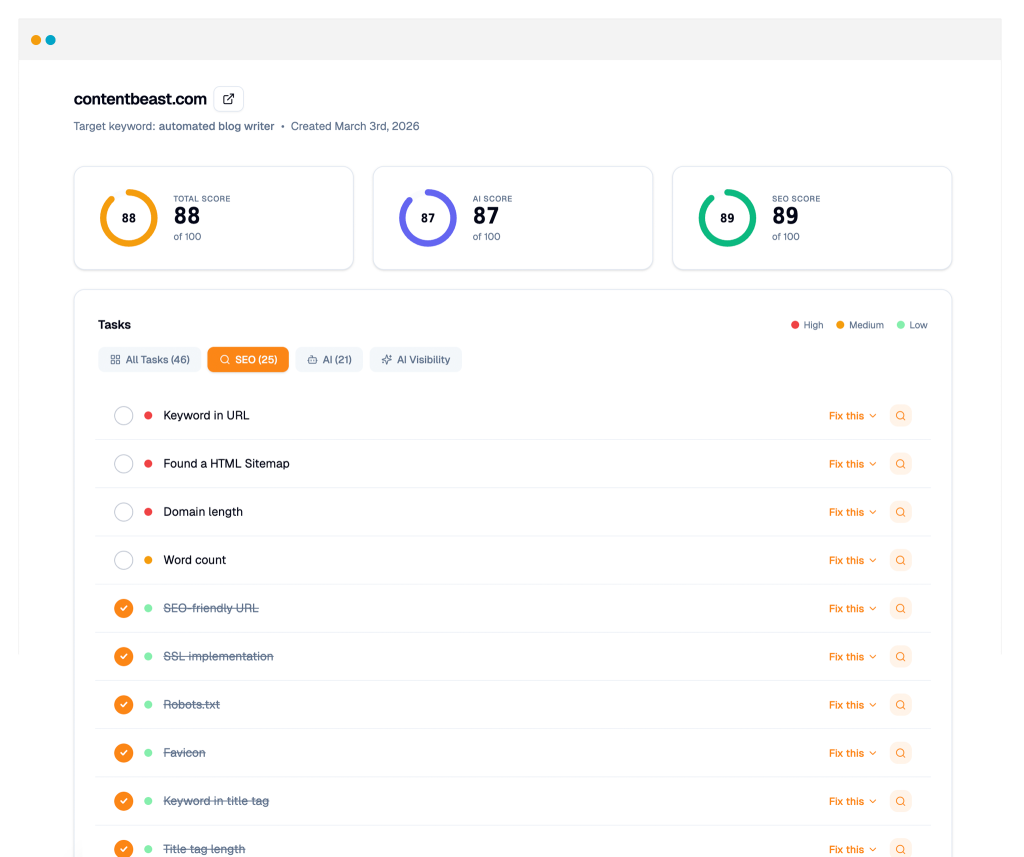Click magnifier icon for Keyword in URL

coord(900,416)
